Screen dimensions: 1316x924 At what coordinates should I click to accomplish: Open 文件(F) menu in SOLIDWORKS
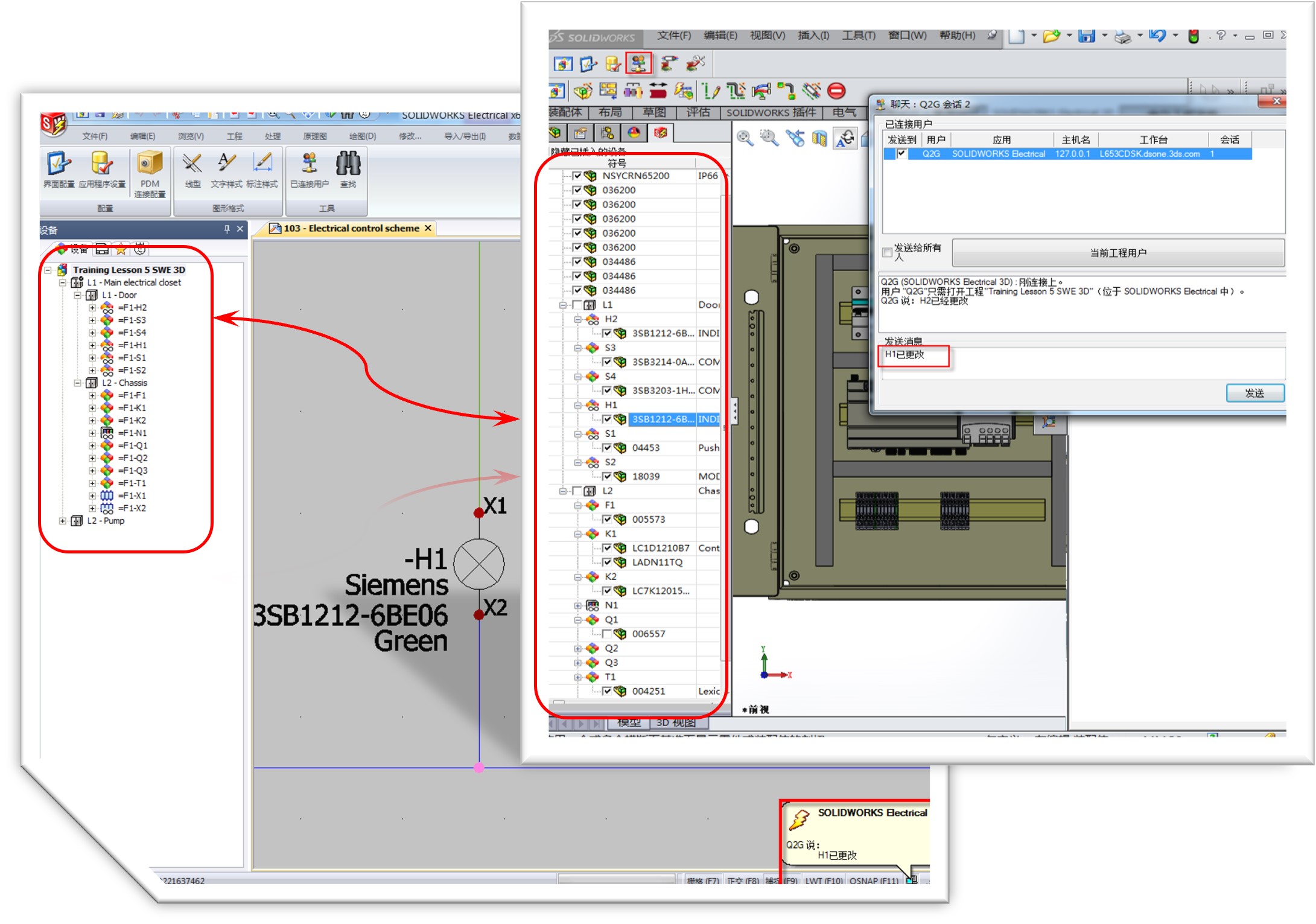coord(674,36)
